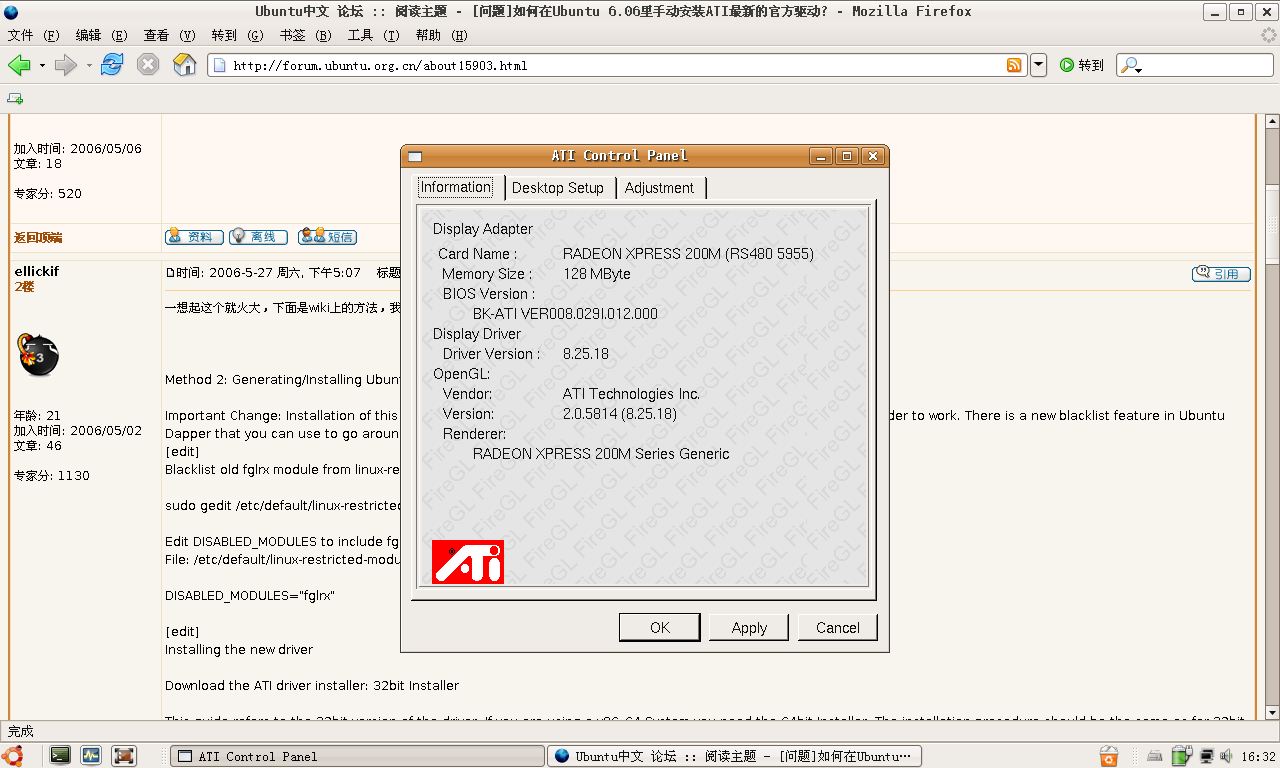Open the Trash icon in the panel

pyautogui.click(x=1108, y=756)
